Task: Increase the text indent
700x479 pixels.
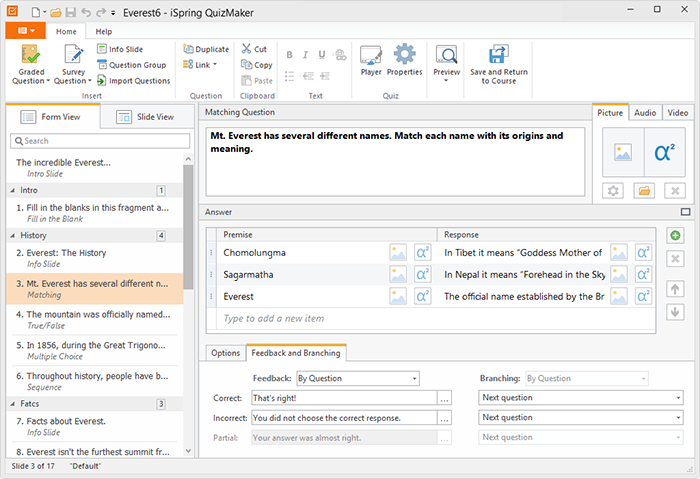Action: pyautogui.click(x=325, y=76)
